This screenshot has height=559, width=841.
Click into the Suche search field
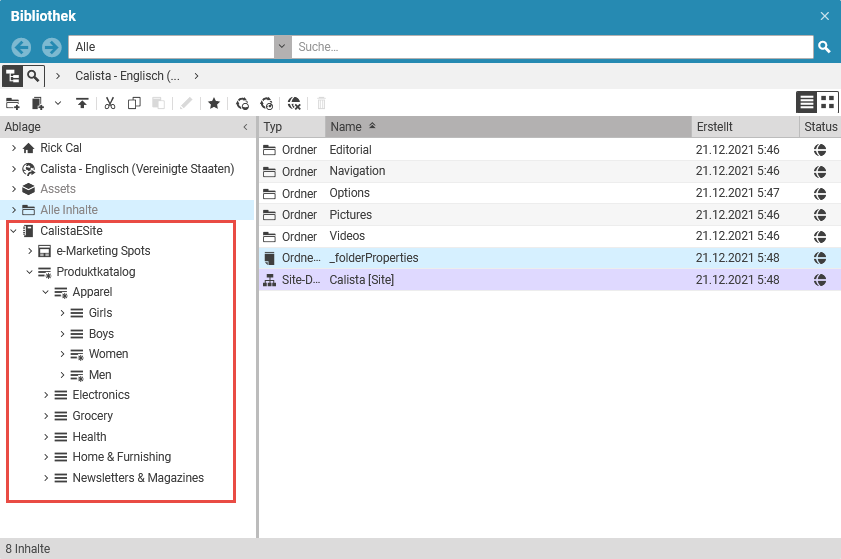coord(550,47)
